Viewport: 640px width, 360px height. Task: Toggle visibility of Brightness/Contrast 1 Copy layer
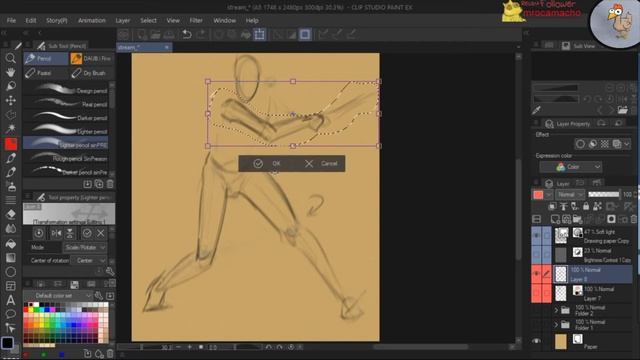[x=536, y=255]
